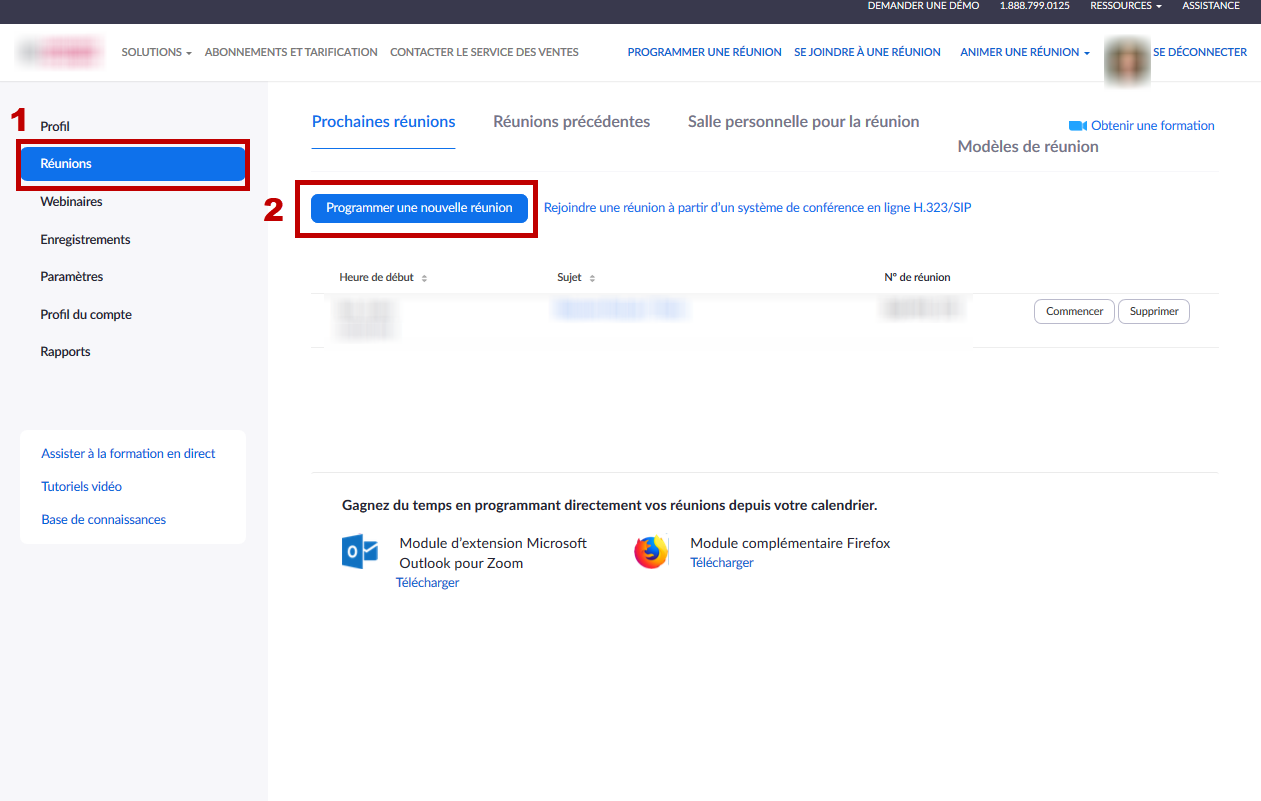This screenshot has width=1261, height=801.
Task: Open the profile avatar picture
Action: coord(1126,60)
